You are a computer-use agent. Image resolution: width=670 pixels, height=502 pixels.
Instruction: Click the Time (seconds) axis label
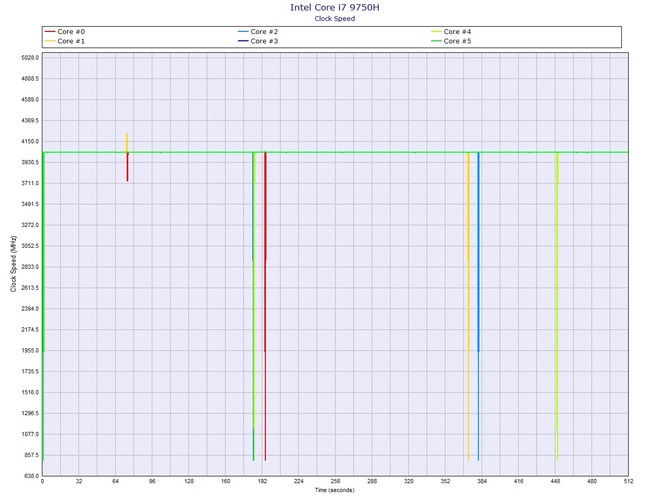click(335, 490)
